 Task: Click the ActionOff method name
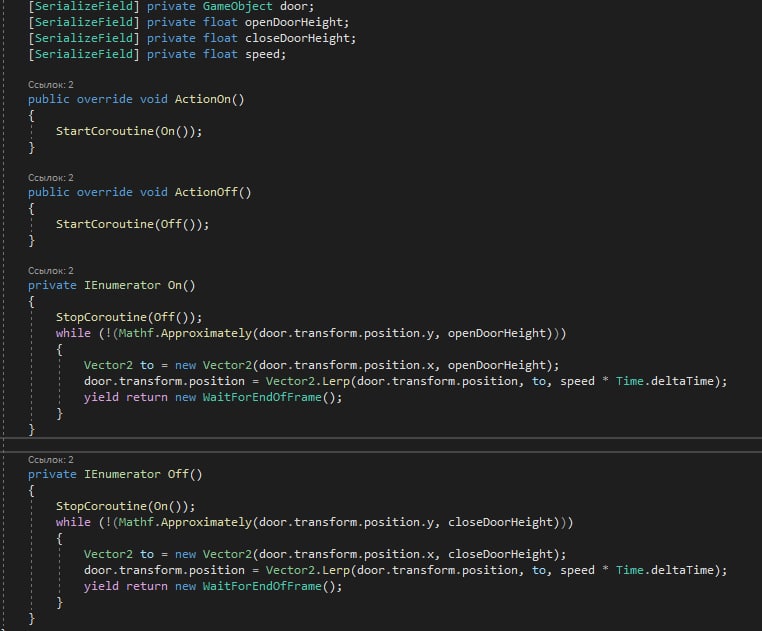tap(206, 192)
